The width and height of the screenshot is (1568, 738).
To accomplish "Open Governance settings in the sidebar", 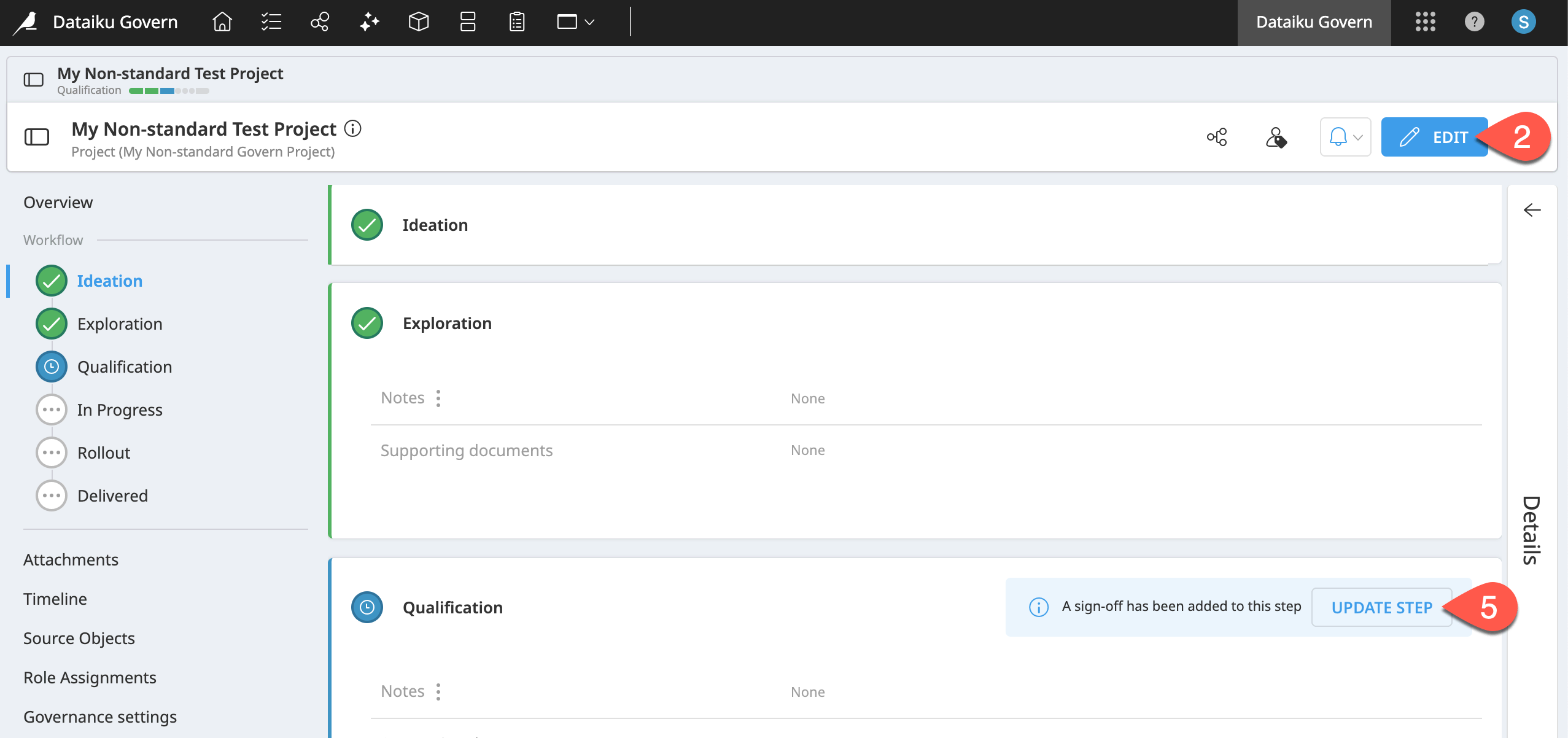I will pyautogui.click(x=100, y=717).
